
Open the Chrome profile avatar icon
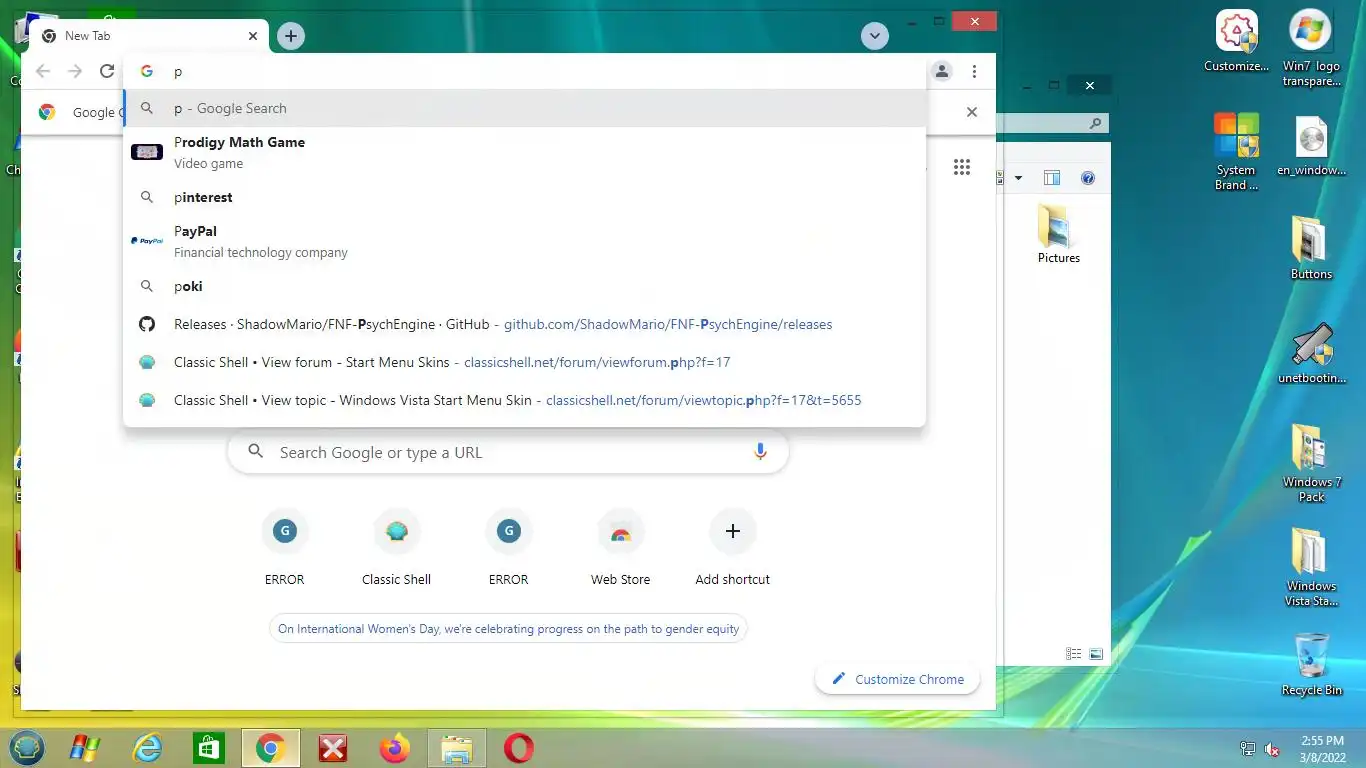click(x=942, y=71)
